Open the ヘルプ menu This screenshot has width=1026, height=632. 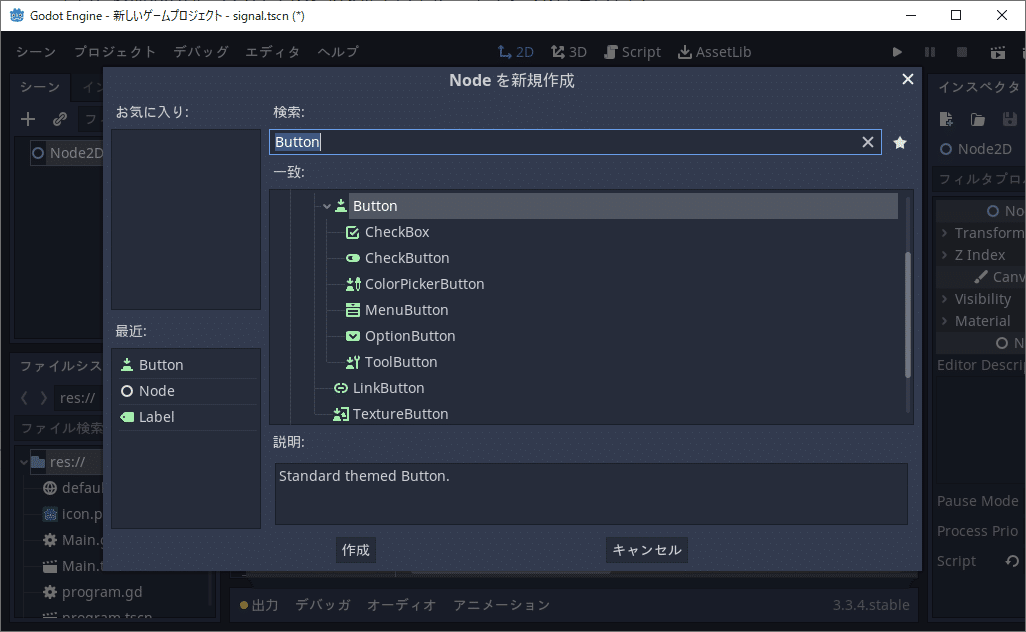[x=338, y=52]
